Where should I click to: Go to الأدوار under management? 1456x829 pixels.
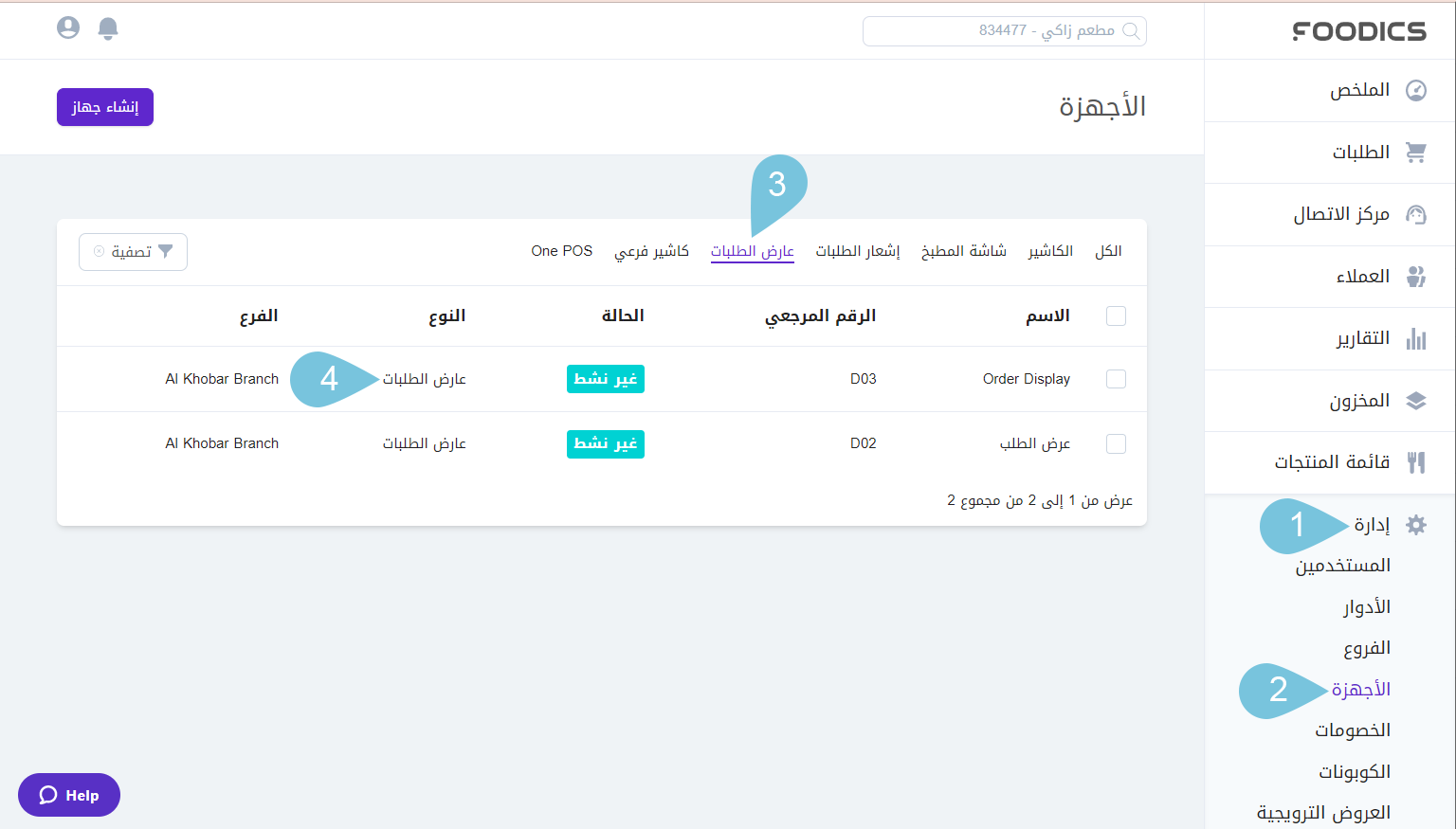click(x=1367, y=607)
